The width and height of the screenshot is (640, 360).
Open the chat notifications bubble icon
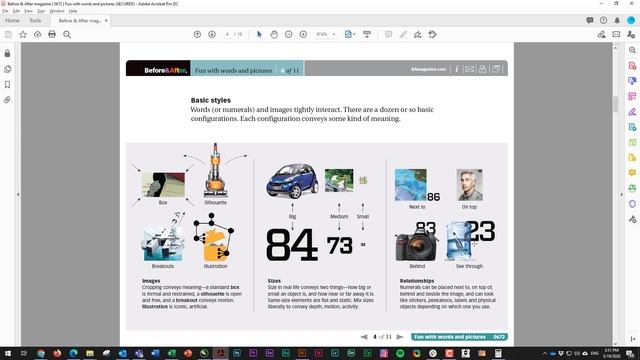(x=590, y=20)
